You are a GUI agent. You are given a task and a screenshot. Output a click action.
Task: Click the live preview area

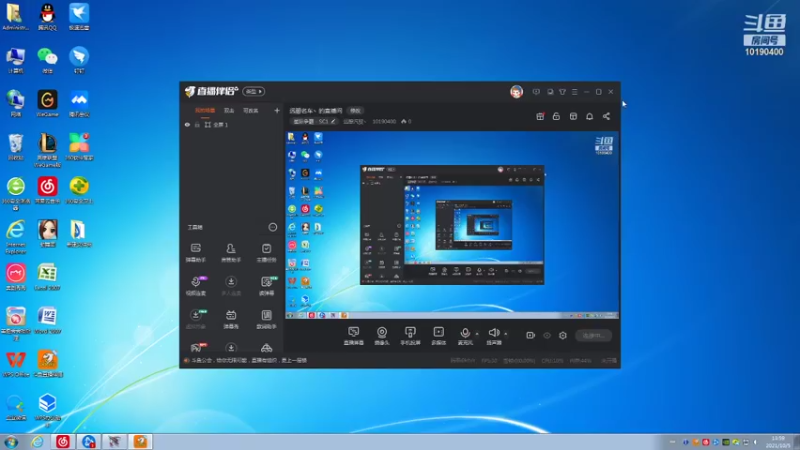pyautogui.click(x=452, y=226)
